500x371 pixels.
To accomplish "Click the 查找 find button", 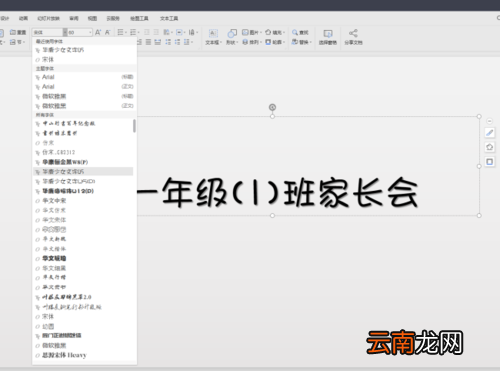I will coord(300,32).
